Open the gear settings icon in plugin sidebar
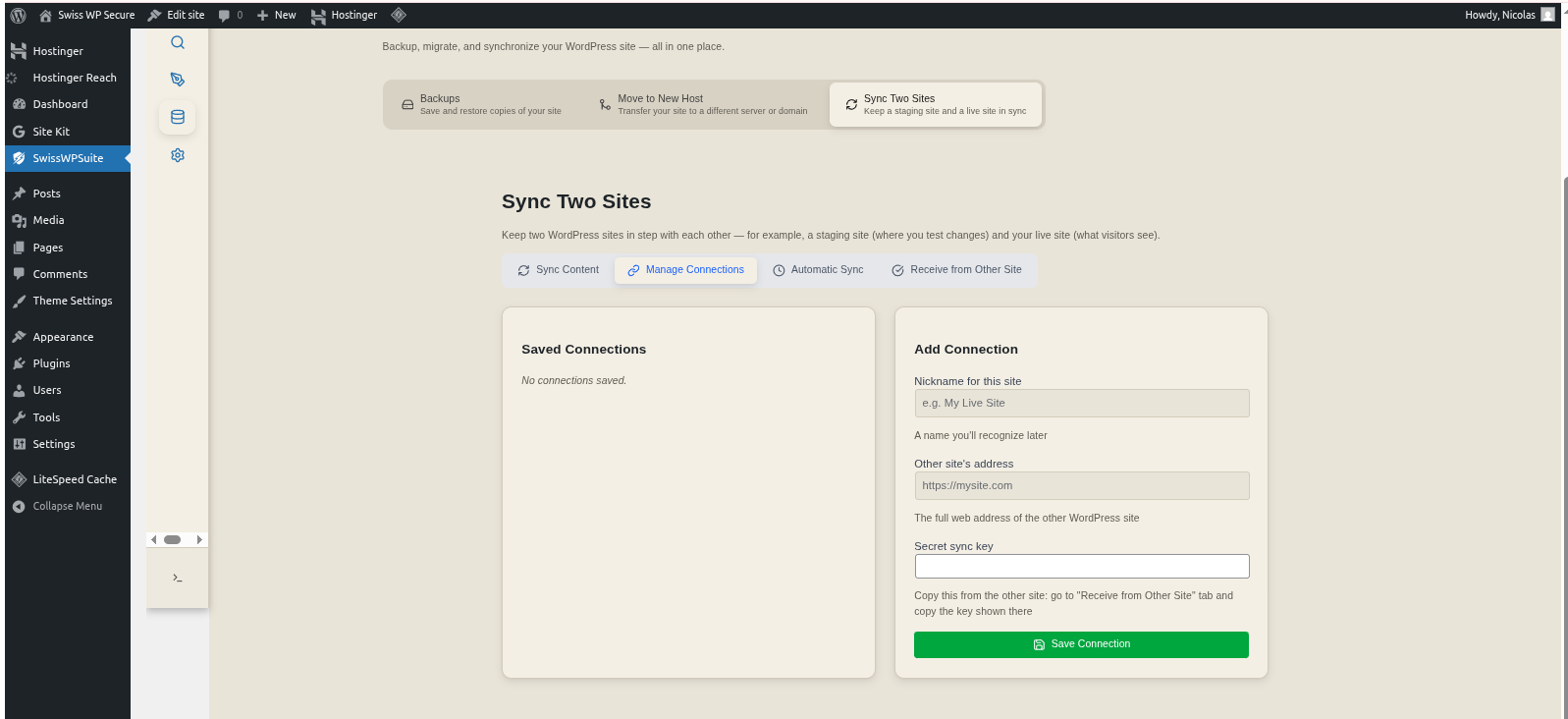Viewport: 1568px width, 719px height. pyautogui.click(x=178, y=155)
